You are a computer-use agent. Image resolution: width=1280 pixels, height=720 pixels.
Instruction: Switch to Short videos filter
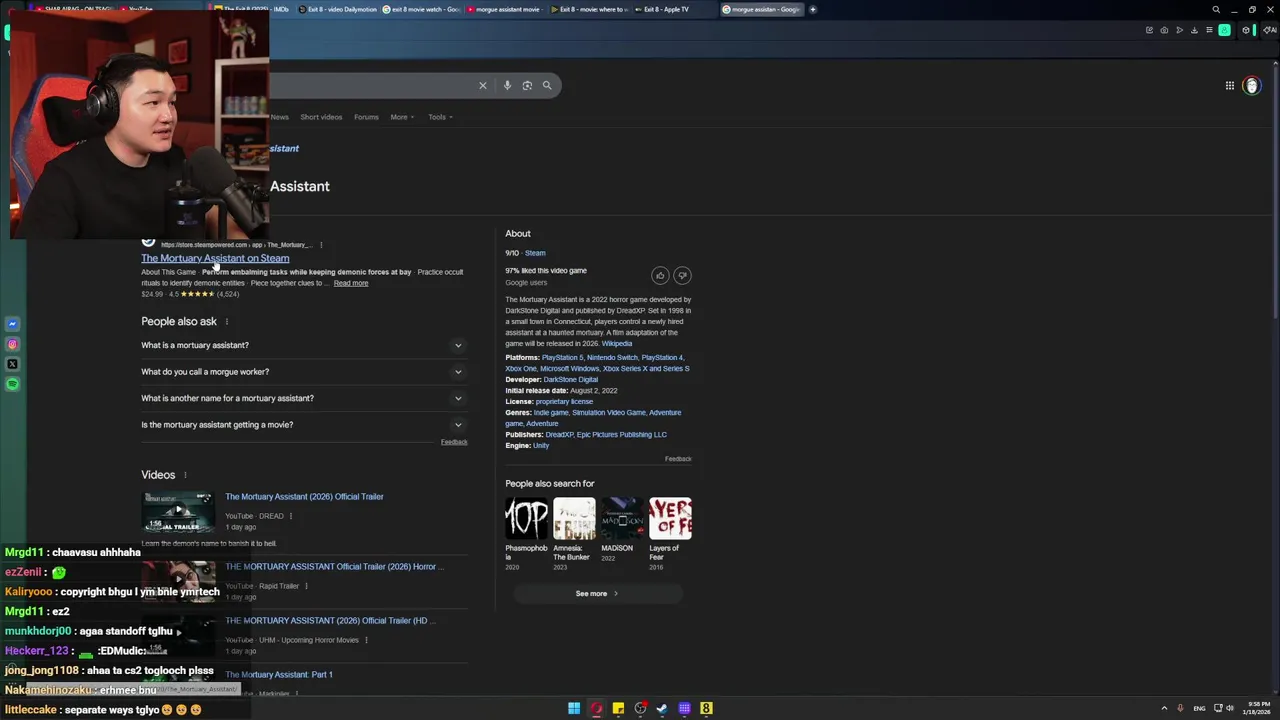pos(321,117)
